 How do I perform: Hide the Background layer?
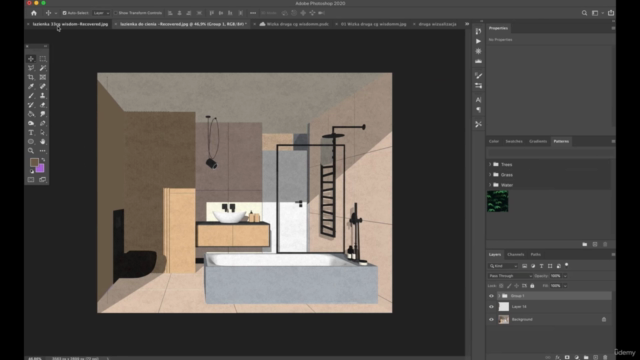point(491,320)
